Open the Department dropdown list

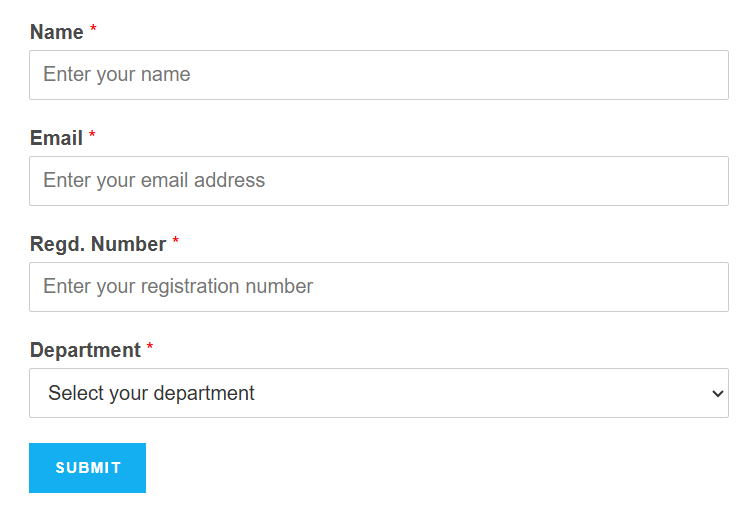tap(379, 393)
